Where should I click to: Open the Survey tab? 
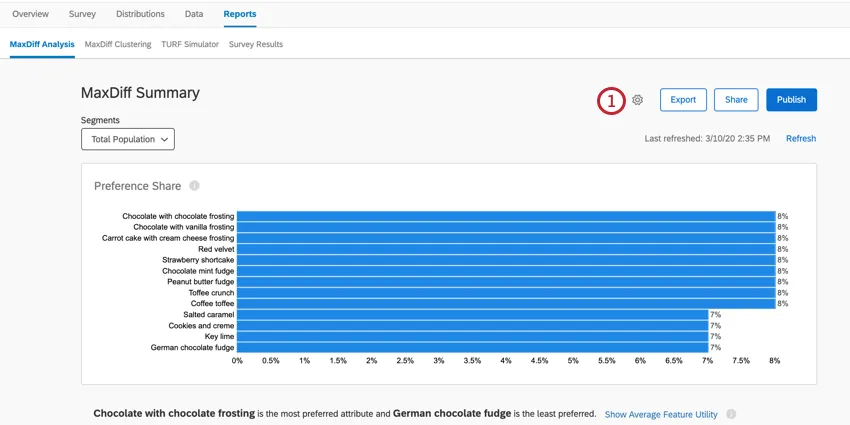[x=82, y=14]
